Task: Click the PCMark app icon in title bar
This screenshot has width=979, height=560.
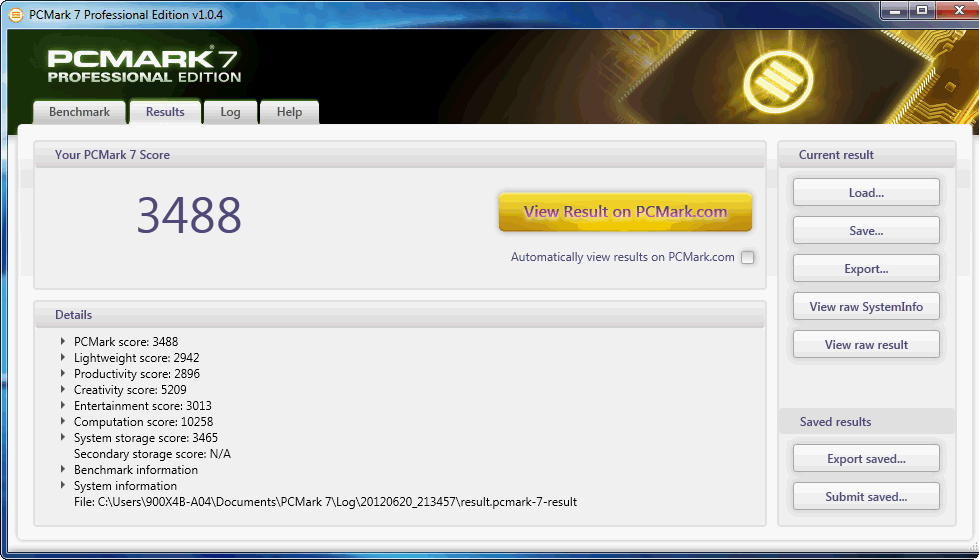Action: click(16, 14)
